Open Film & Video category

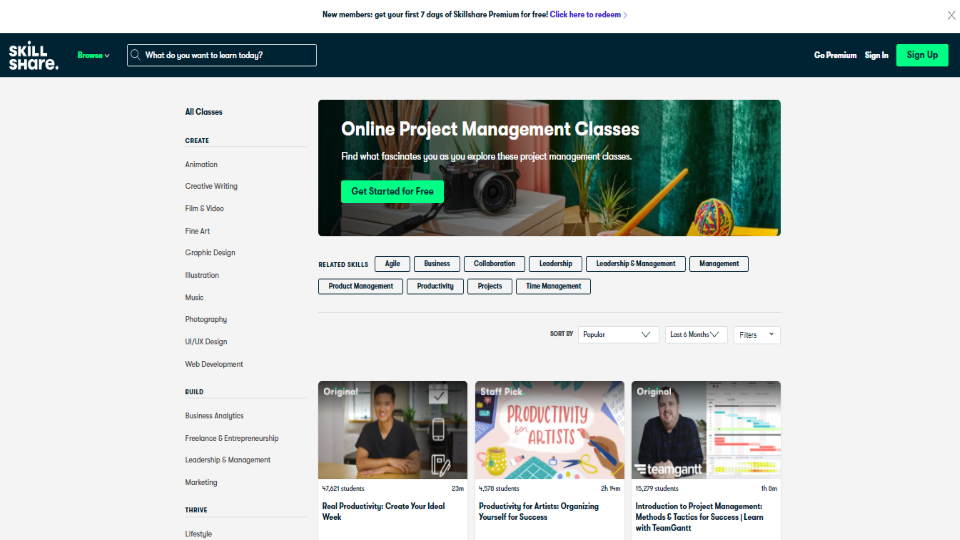coord(204,208)
